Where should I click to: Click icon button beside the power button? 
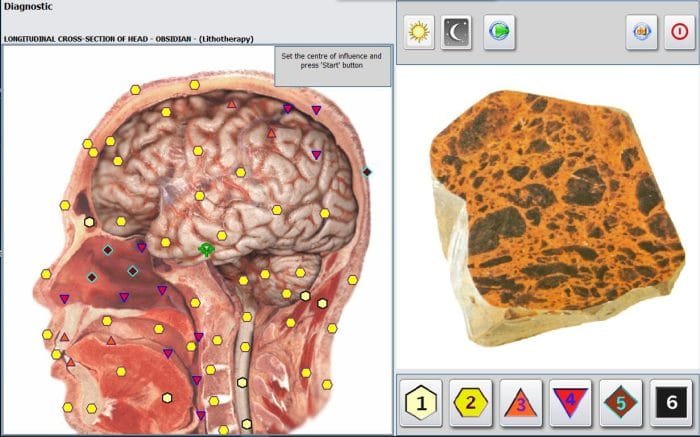(642, 32)
